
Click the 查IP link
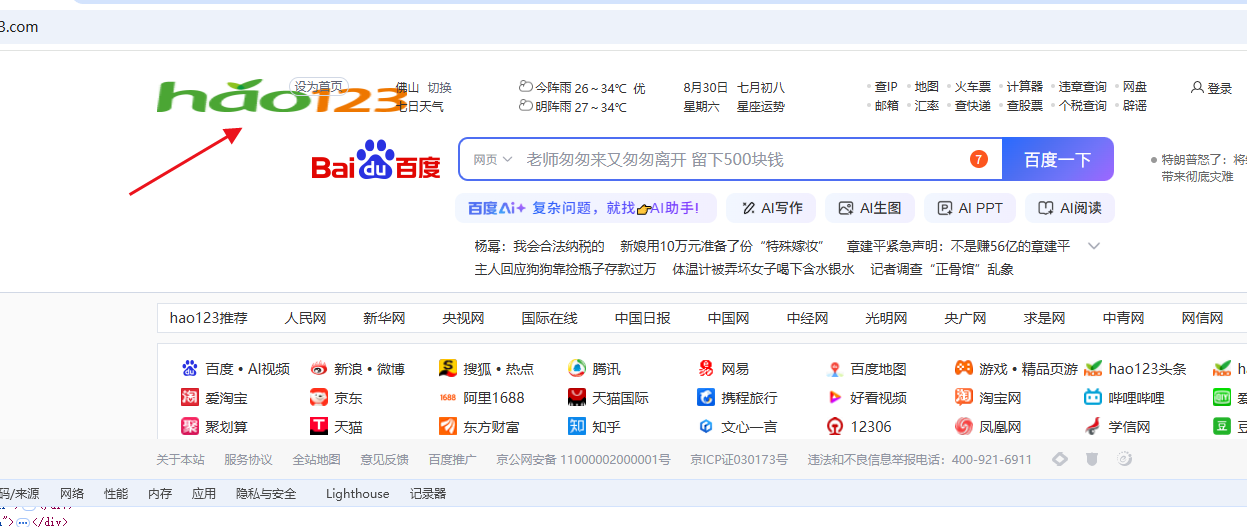click(x=886, y=87)
